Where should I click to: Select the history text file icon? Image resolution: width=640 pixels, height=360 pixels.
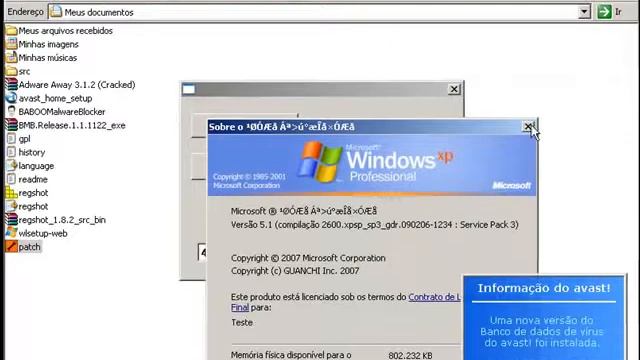[x=11, y=152]
